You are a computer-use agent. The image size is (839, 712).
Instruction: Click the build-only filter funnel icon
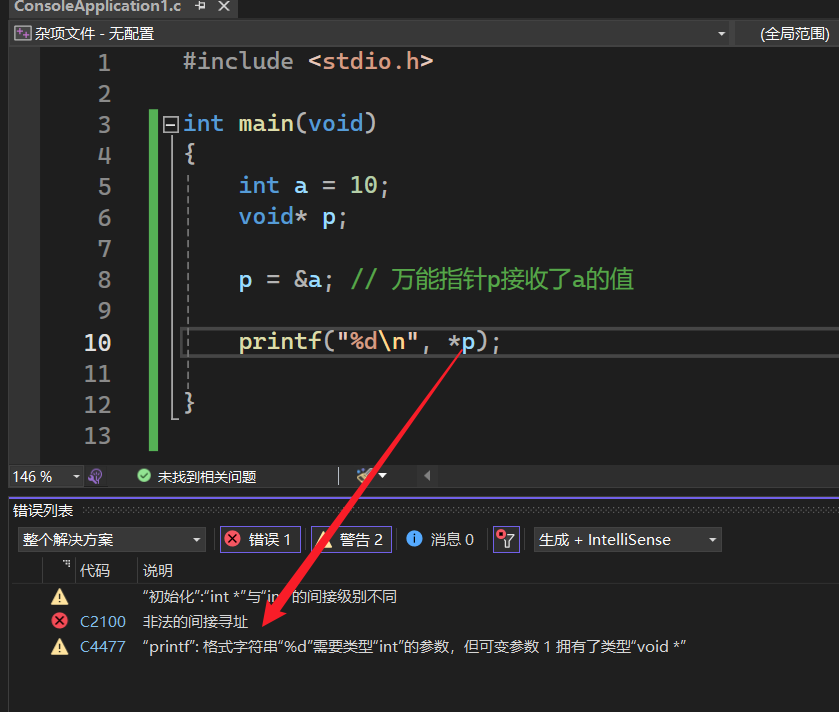[506, 540]
